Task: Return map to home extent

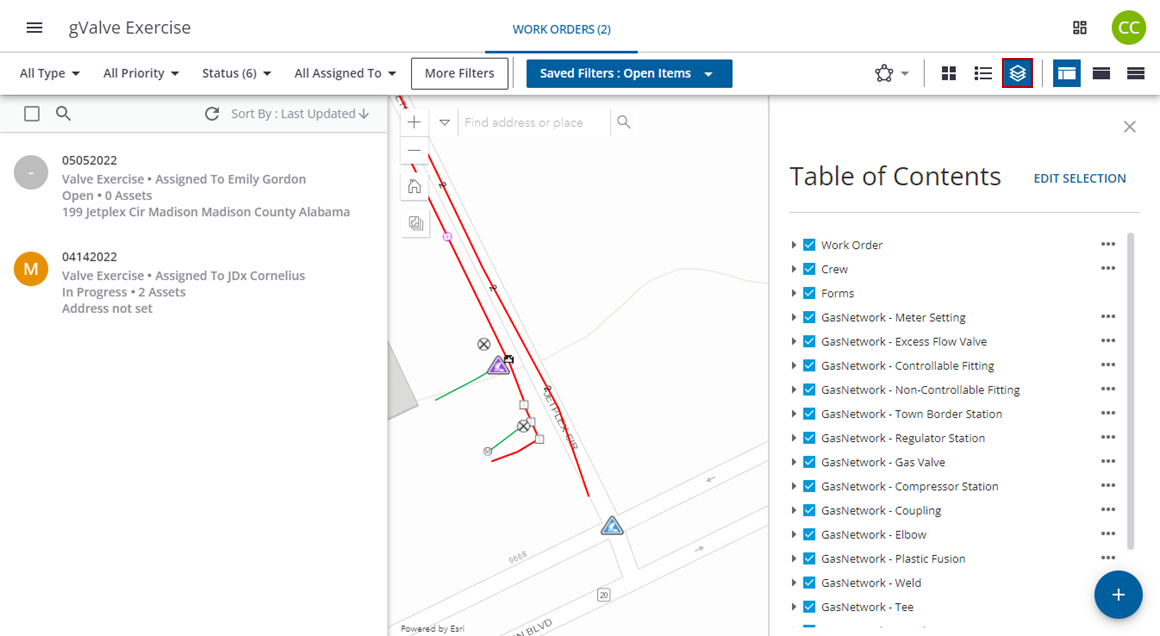Action: click(414, 186)
